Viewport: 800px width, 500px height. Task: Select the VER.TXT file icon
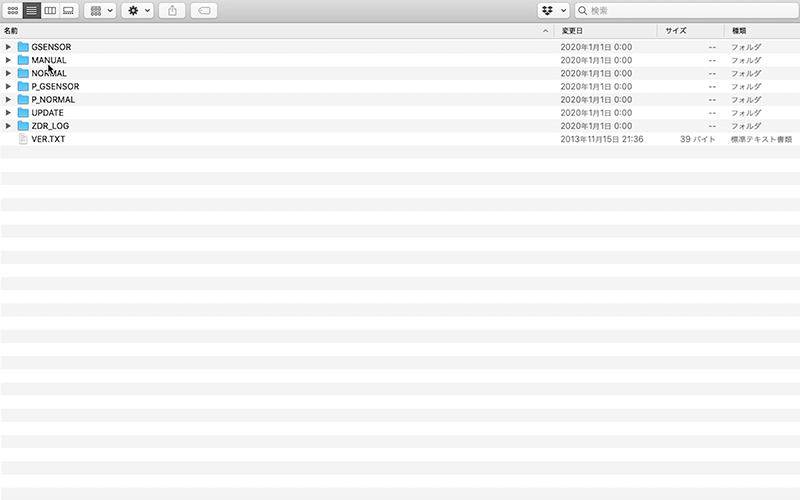[x=23, y=139]
